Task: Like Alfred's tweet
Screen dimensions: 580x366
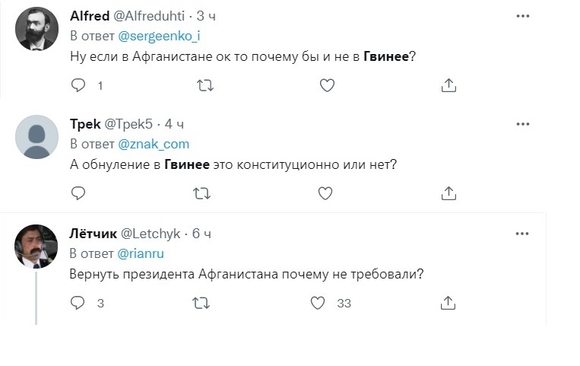Action: 327,85
